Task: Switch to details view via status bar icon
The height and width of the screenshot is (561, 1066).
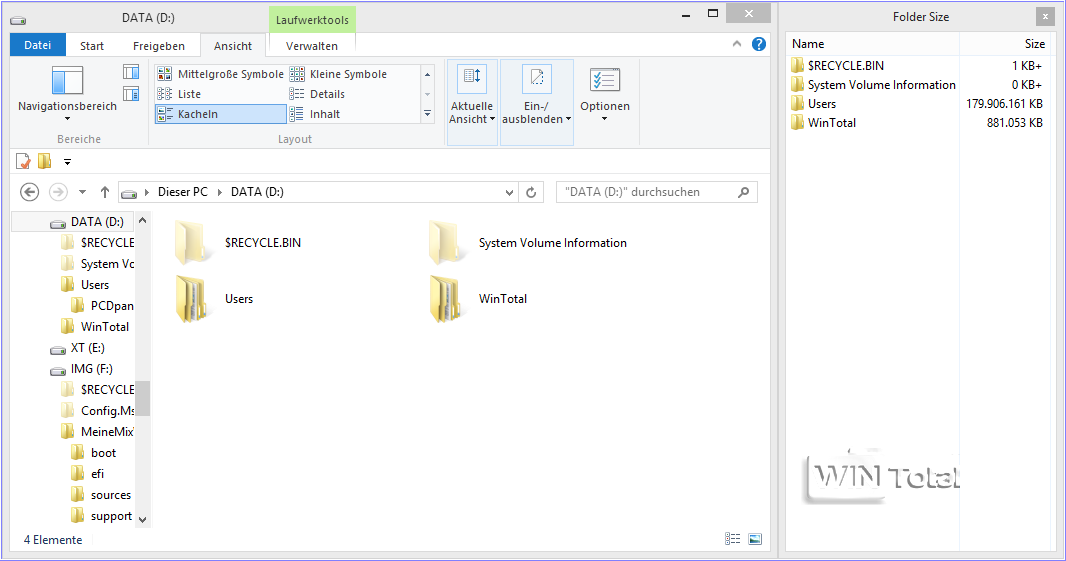Action: point(733,539)
